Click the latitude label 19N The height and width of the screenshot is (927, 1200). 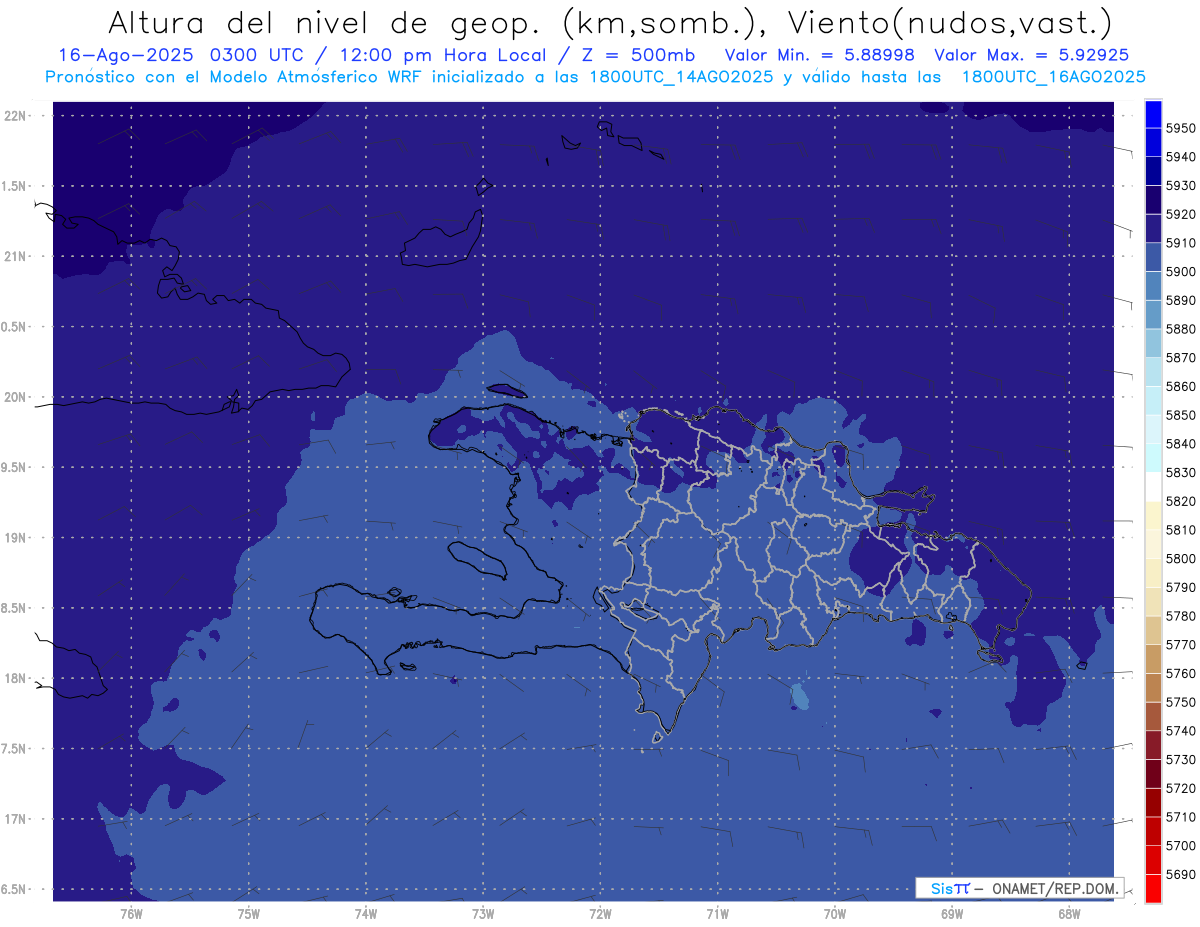[16, 537]
